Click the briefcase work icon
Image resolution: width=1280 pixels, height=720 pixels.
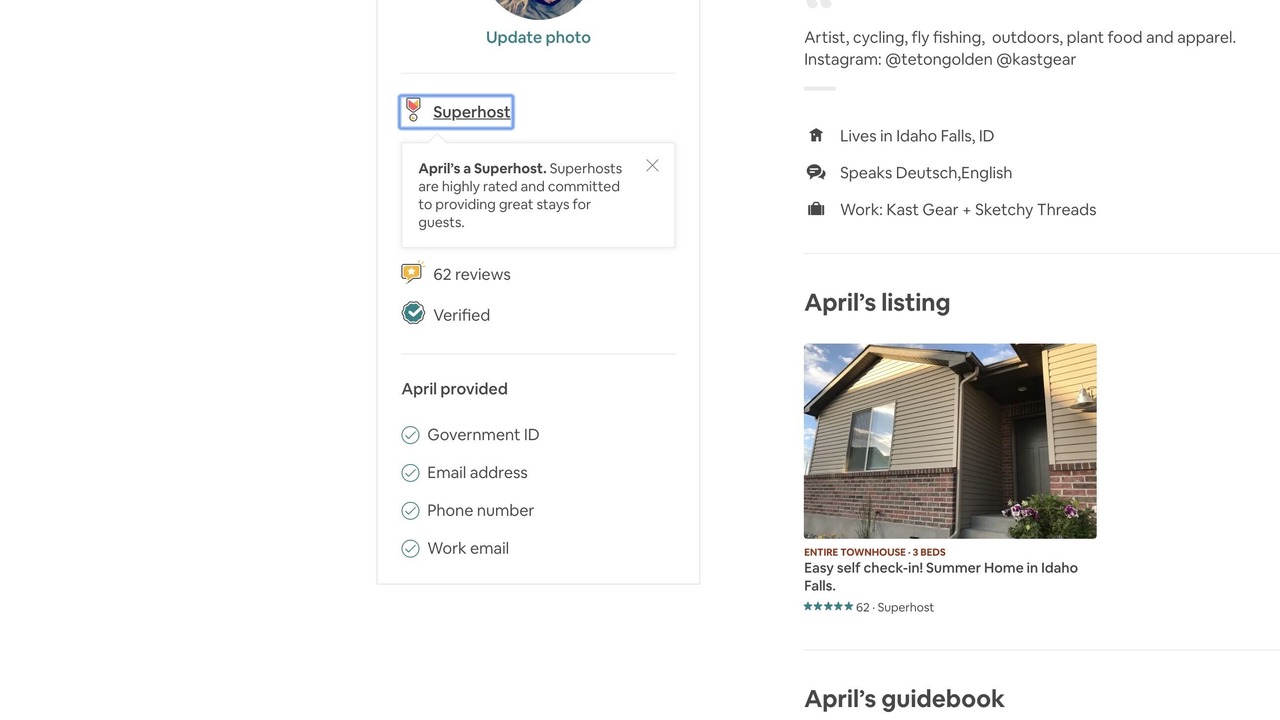pyautogui.click(x=816, y=209)
